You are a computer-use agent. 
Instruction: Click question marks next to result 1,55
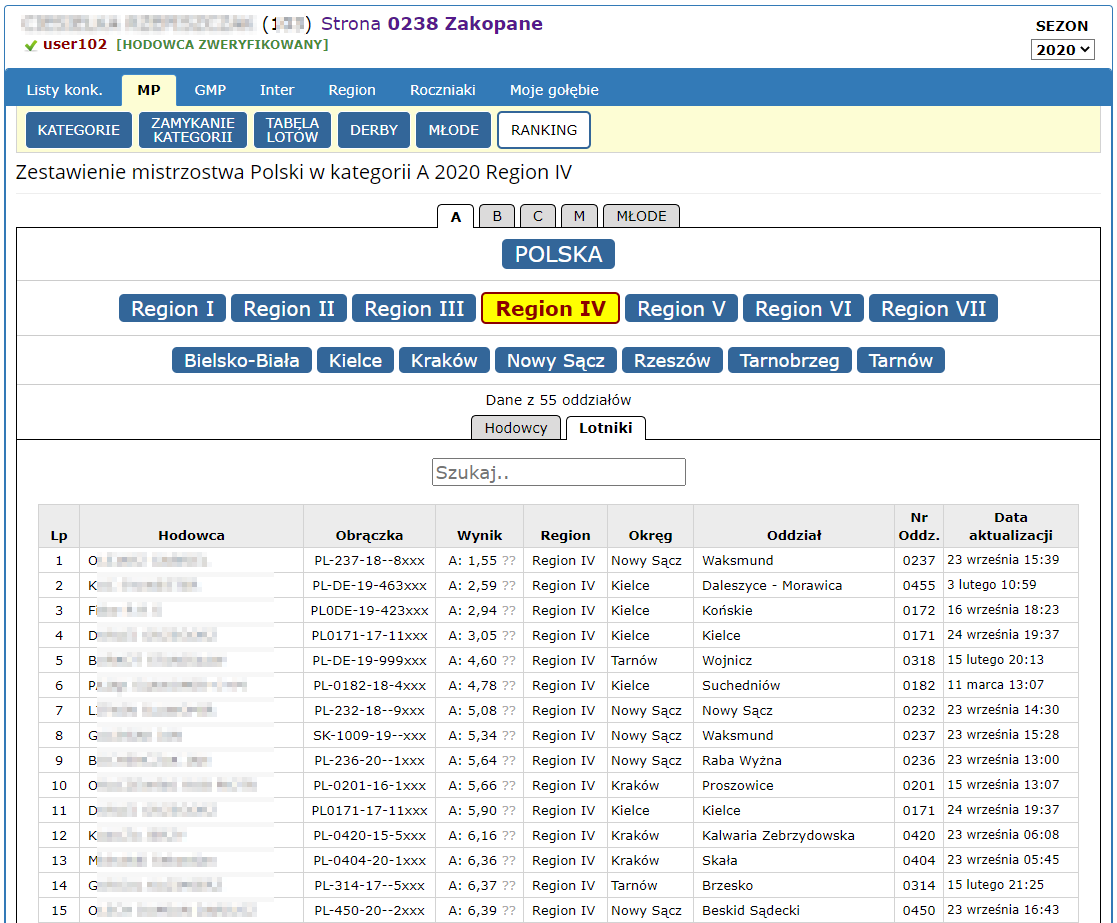(x=509, y=561)
